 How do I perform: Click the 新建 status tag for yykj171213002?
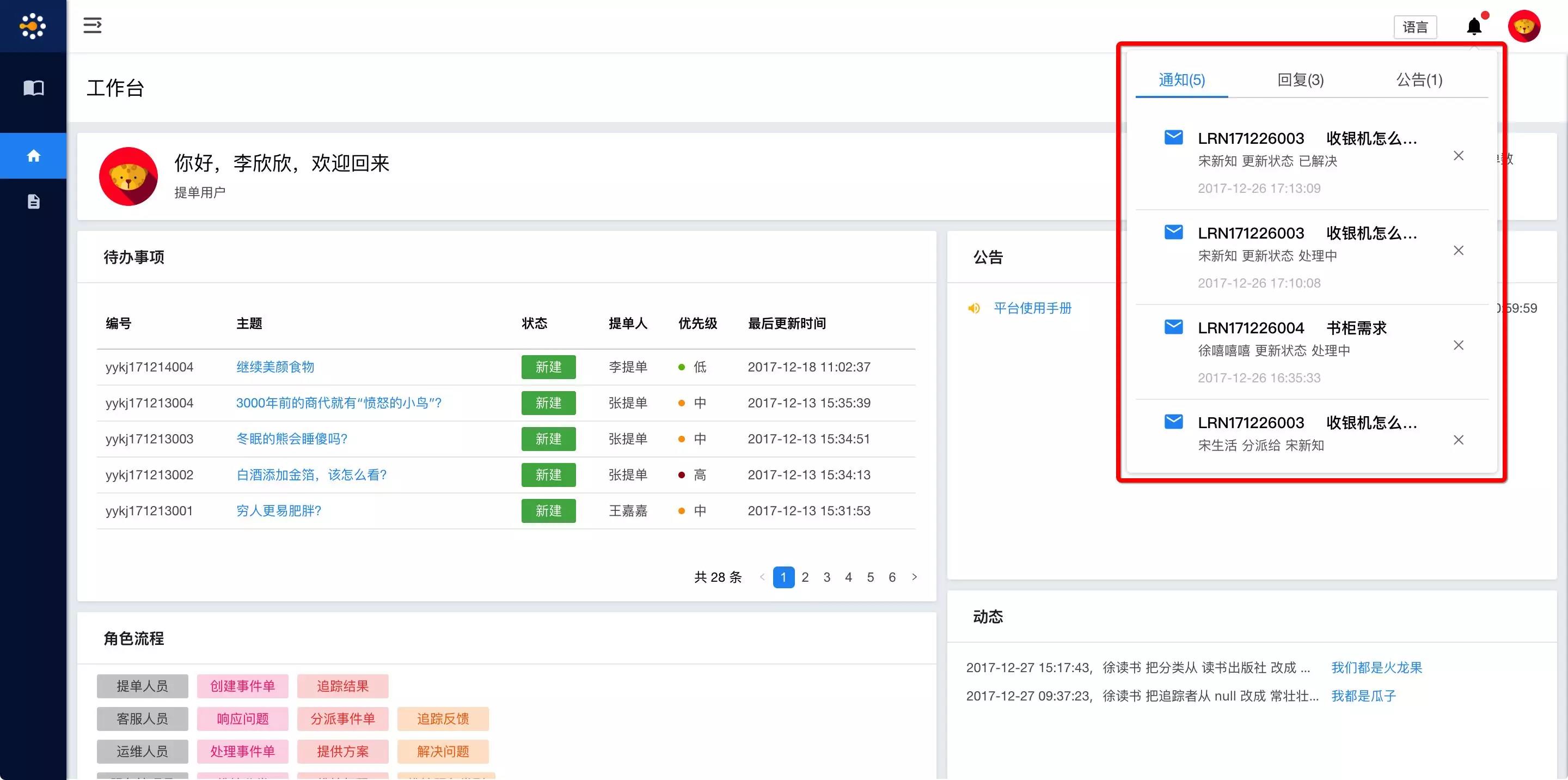(548, 475)
